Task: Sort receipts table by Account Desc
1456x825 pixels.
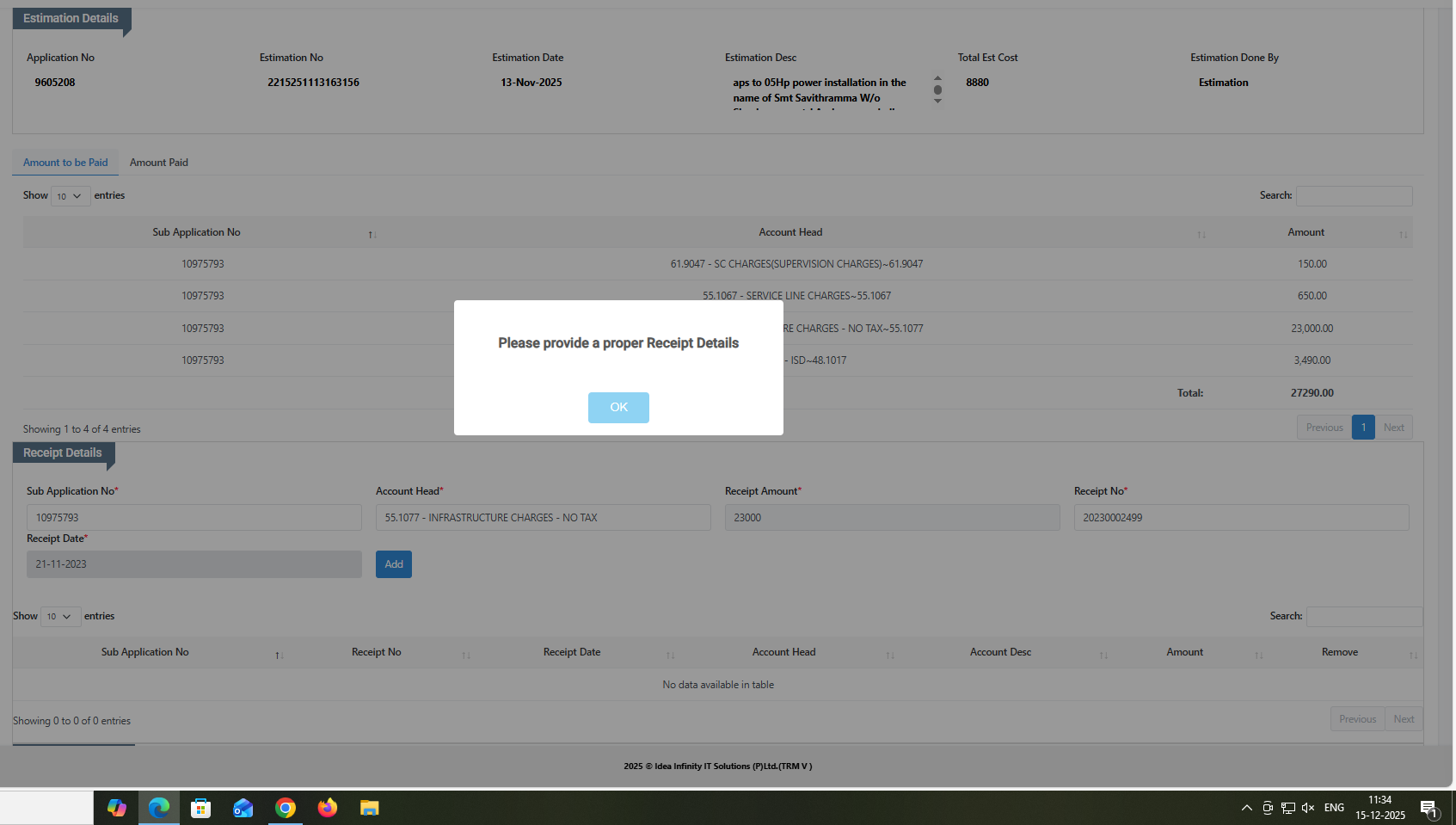Action: coord(1103,655)
